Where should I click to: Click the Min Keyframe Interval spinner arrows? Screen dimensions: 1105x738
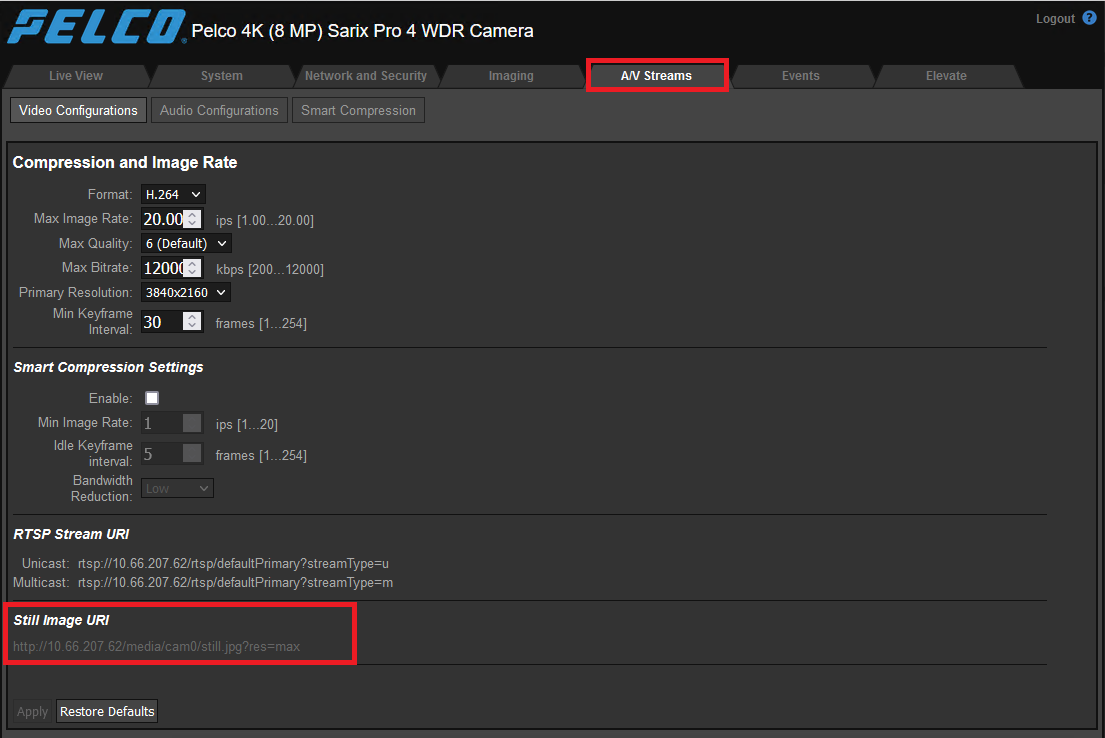(192, 321)
